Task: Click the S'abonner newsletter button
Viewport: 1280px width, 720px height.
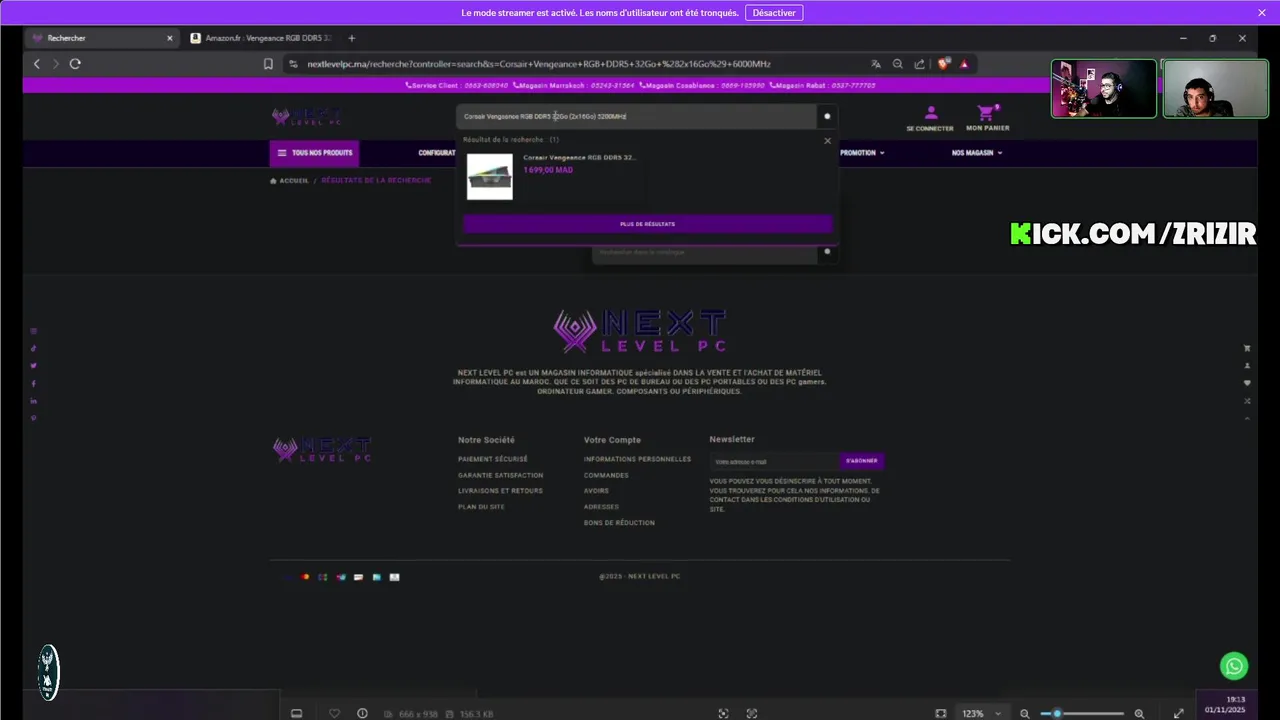Action: (x=861, y=461)
